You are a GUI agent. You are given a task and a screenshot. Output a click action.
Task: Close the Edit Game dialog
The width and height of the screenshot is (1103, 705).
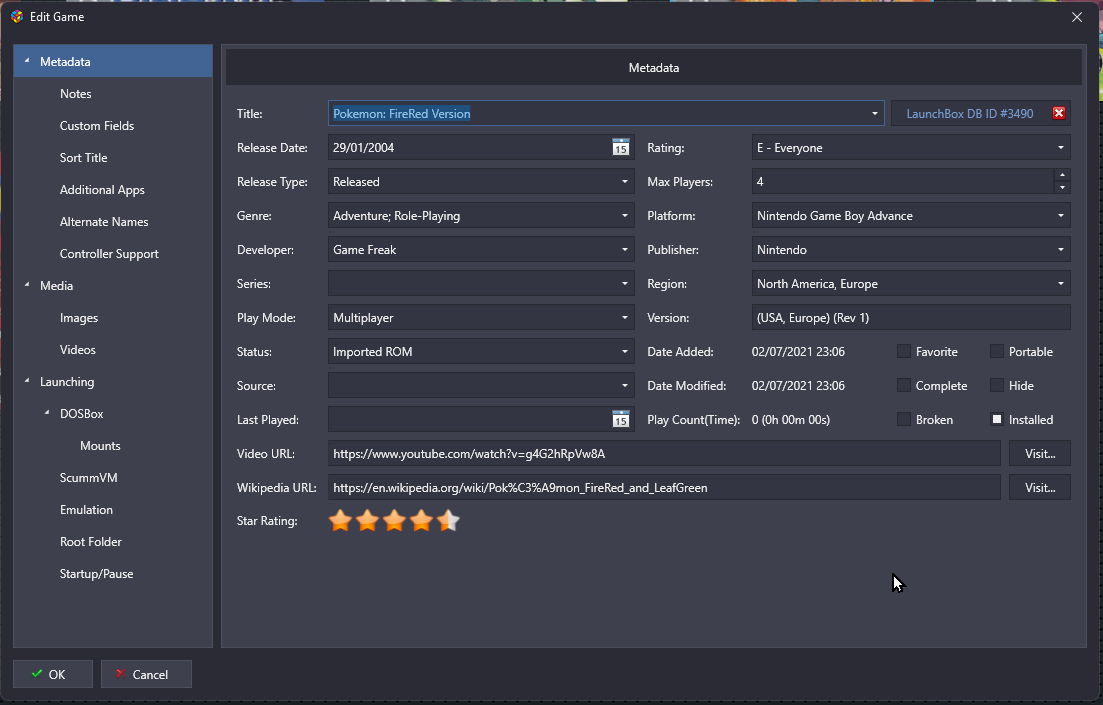tap(1076, 17)
